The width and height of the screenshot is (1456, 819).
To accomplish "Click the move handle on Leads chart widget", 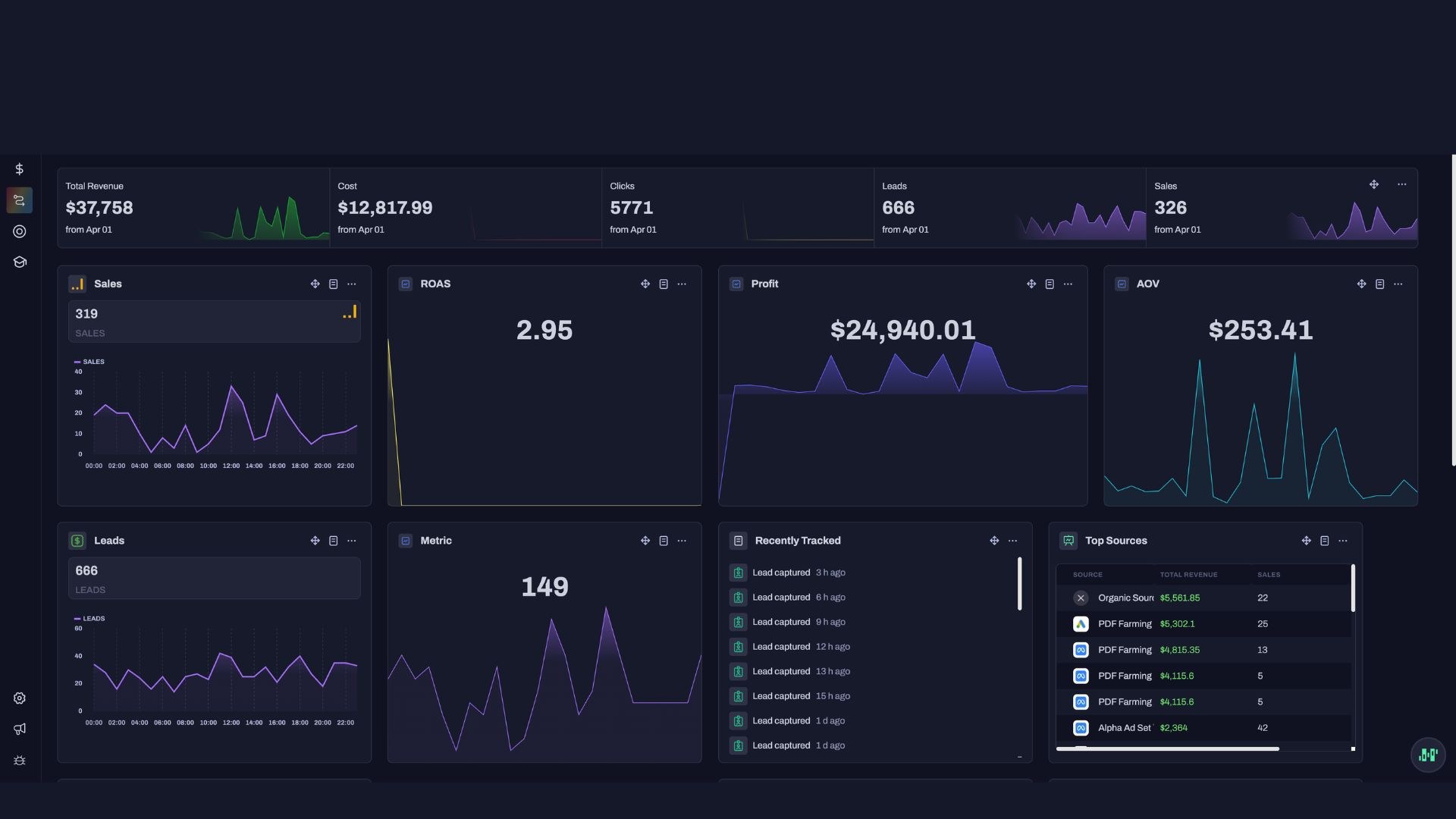I will click(x=315, y=541).
